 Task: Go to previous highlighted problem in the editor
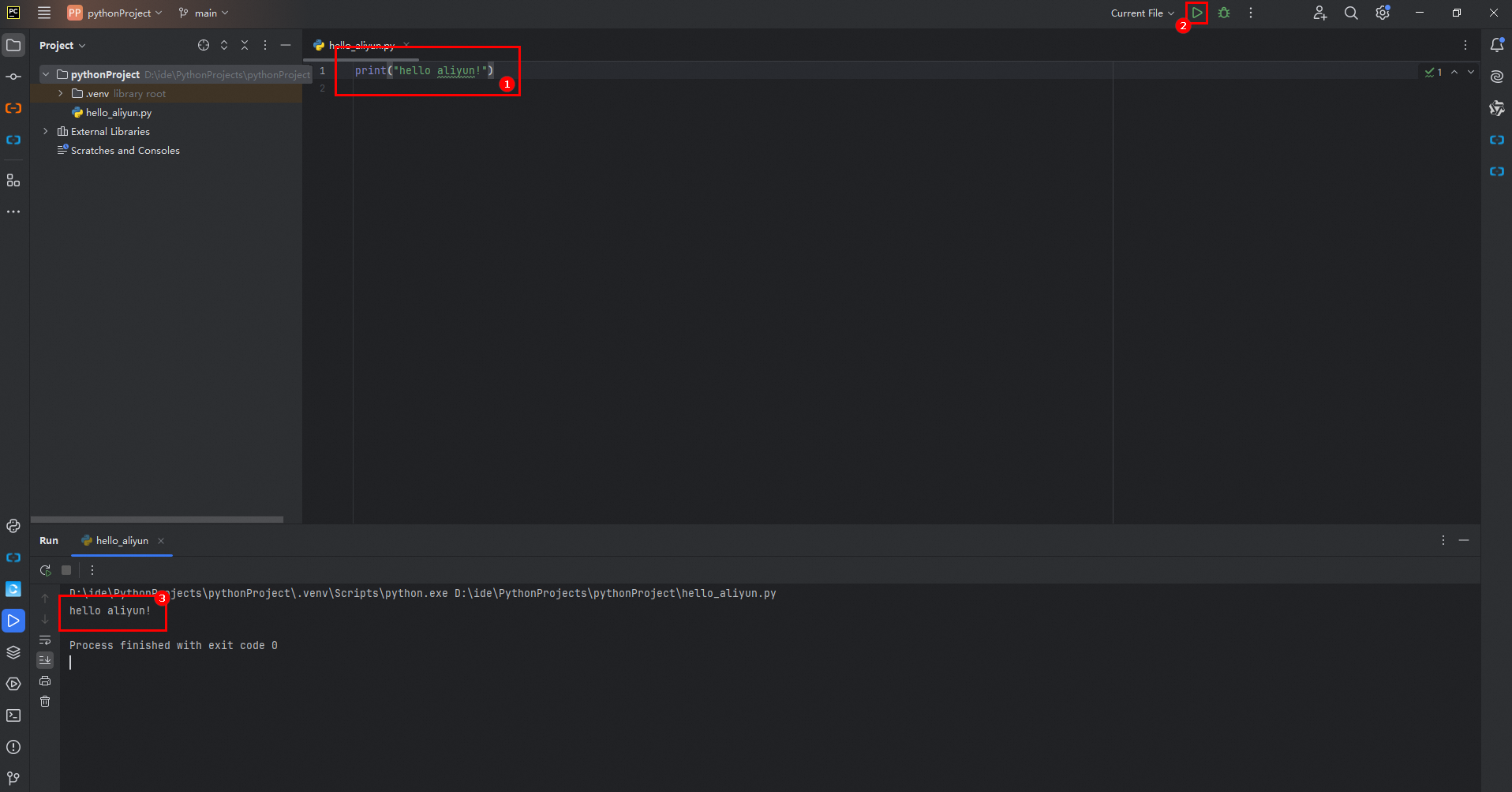point(1454,72)
